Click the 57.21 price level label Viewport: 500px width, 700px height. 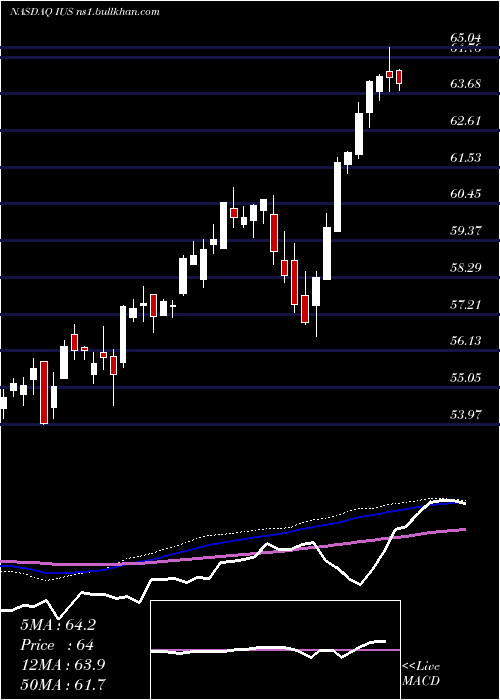click(466, 305)
